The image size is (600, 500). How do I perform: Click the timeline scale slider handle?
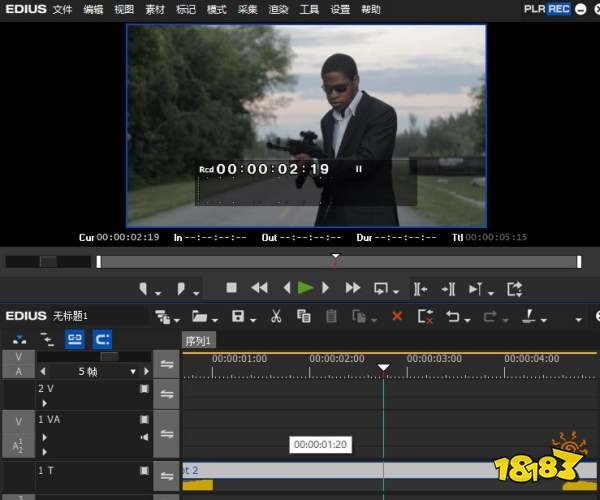pyautogui.click(x=109, y=356)
